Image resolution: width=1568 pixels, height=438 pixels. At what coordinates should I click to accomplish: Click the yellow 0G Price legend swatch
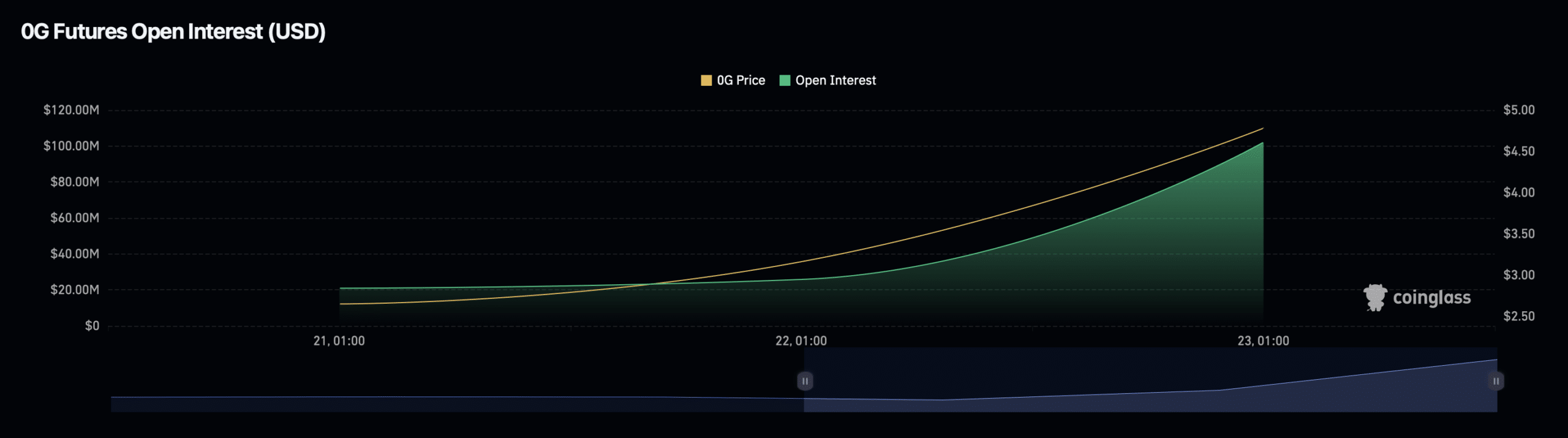pyautogui.click(x=706, y=80)
